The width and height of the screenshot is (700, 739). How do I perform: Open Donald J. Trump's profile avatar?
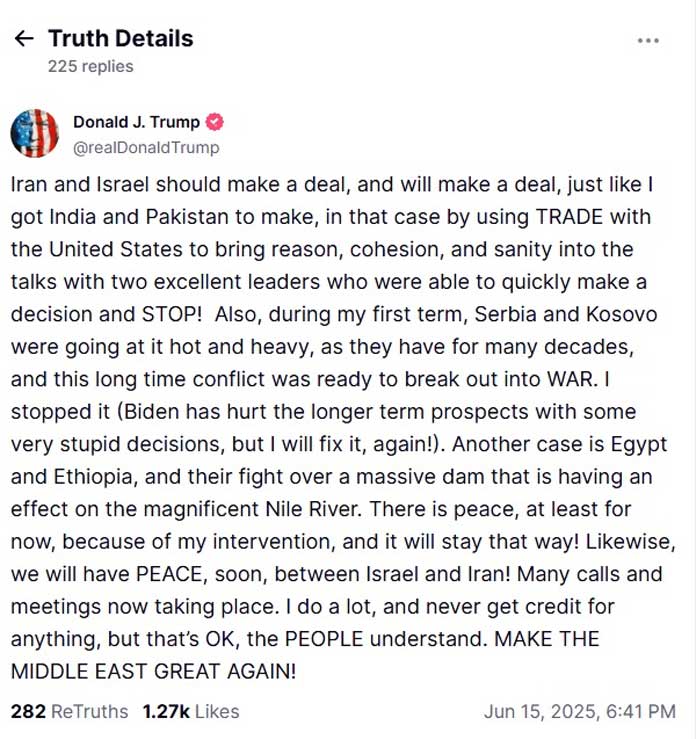[35, 134]
